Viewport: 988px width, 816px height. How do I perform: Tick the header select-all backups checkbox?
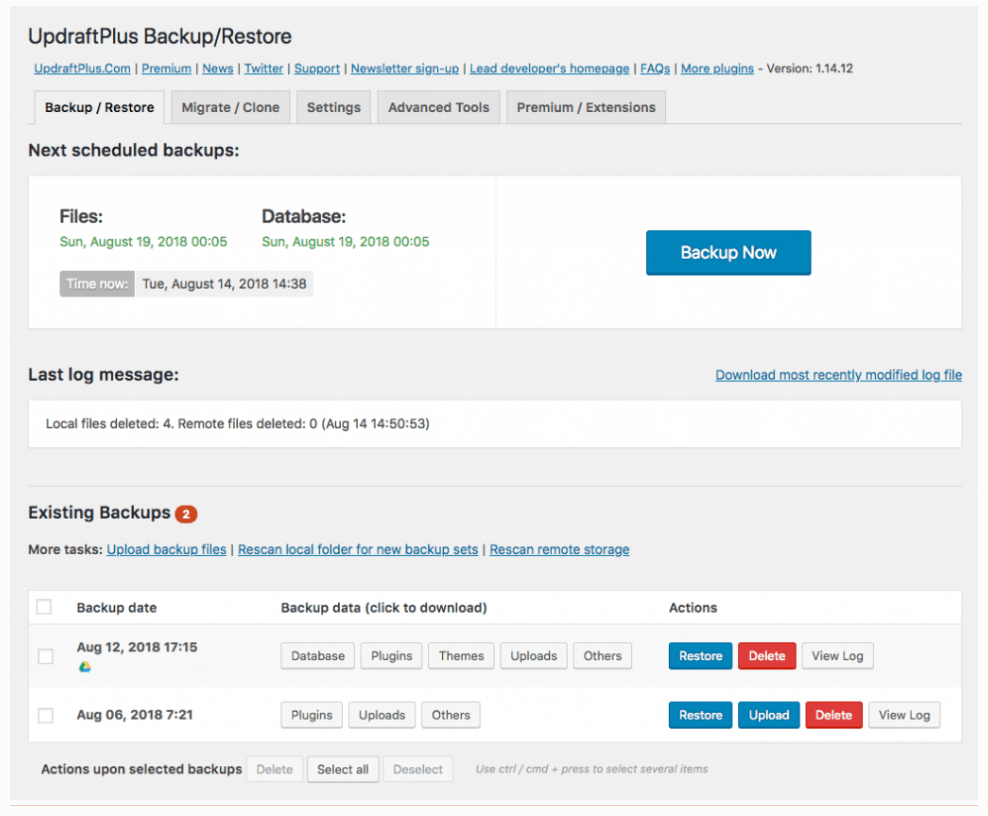coord(44,607)
